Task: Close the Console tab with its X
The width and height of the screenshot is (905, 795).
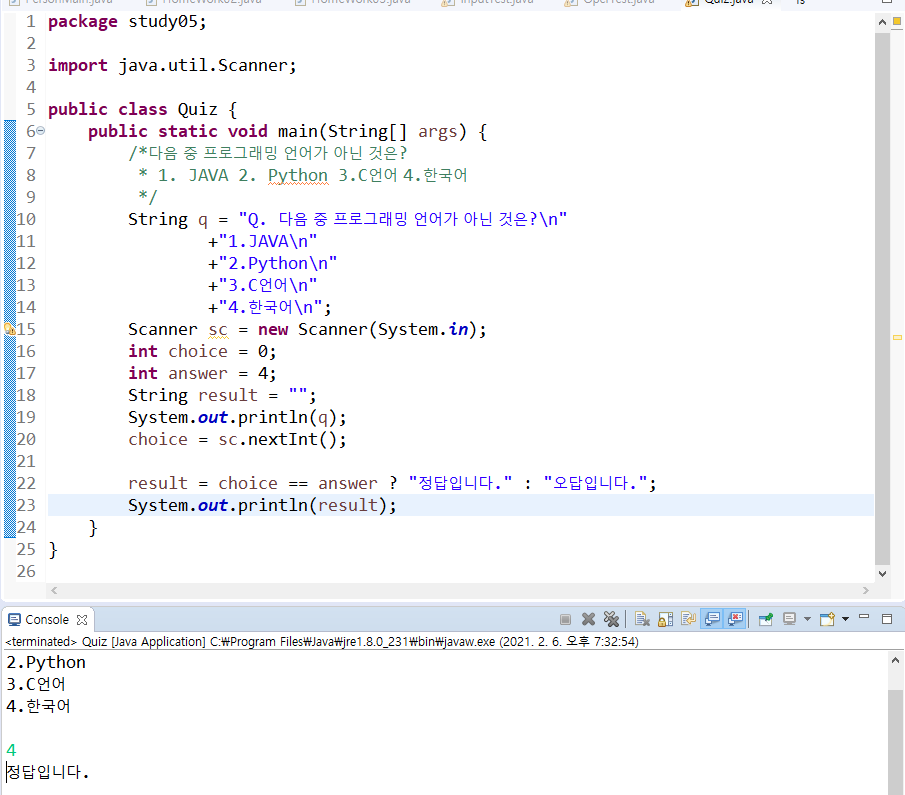Action: click(82, 620)
